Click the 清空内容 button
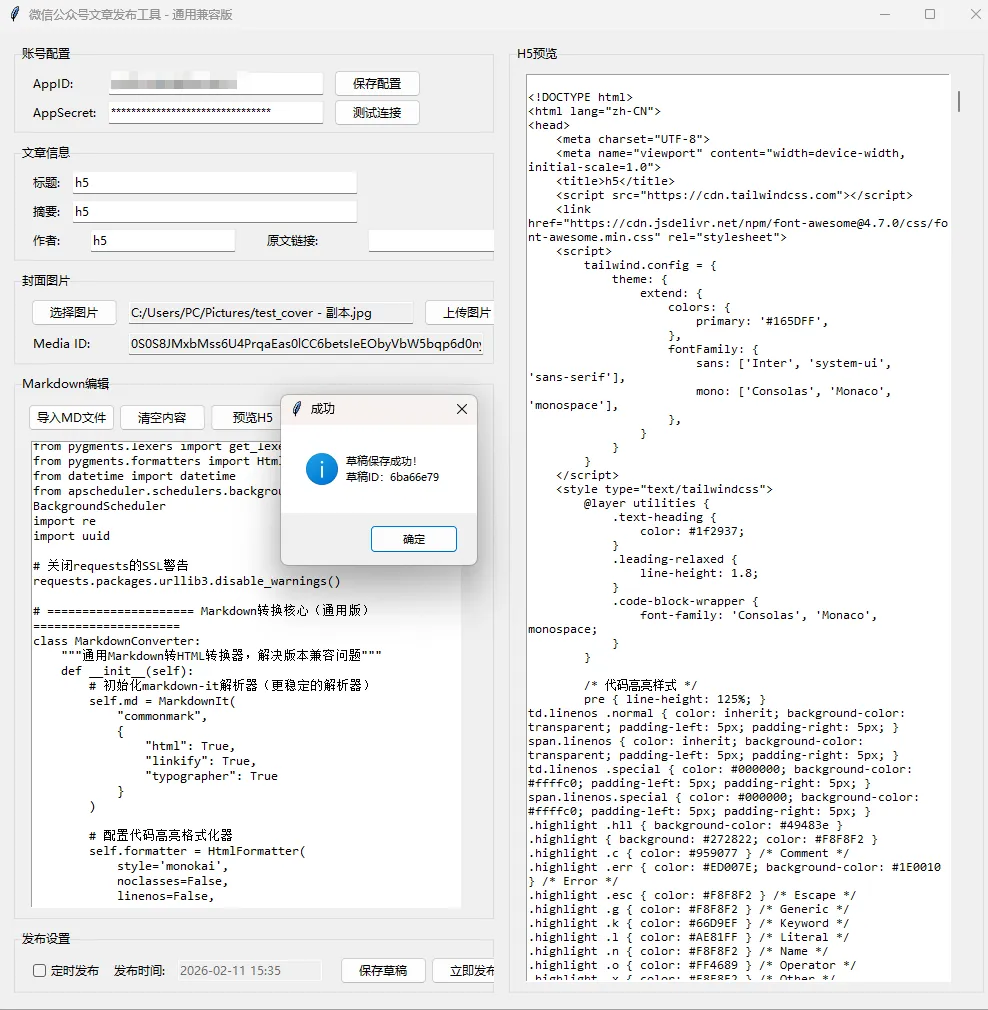The height and width of the screenshot is (1010, 988). pos(162,417)
